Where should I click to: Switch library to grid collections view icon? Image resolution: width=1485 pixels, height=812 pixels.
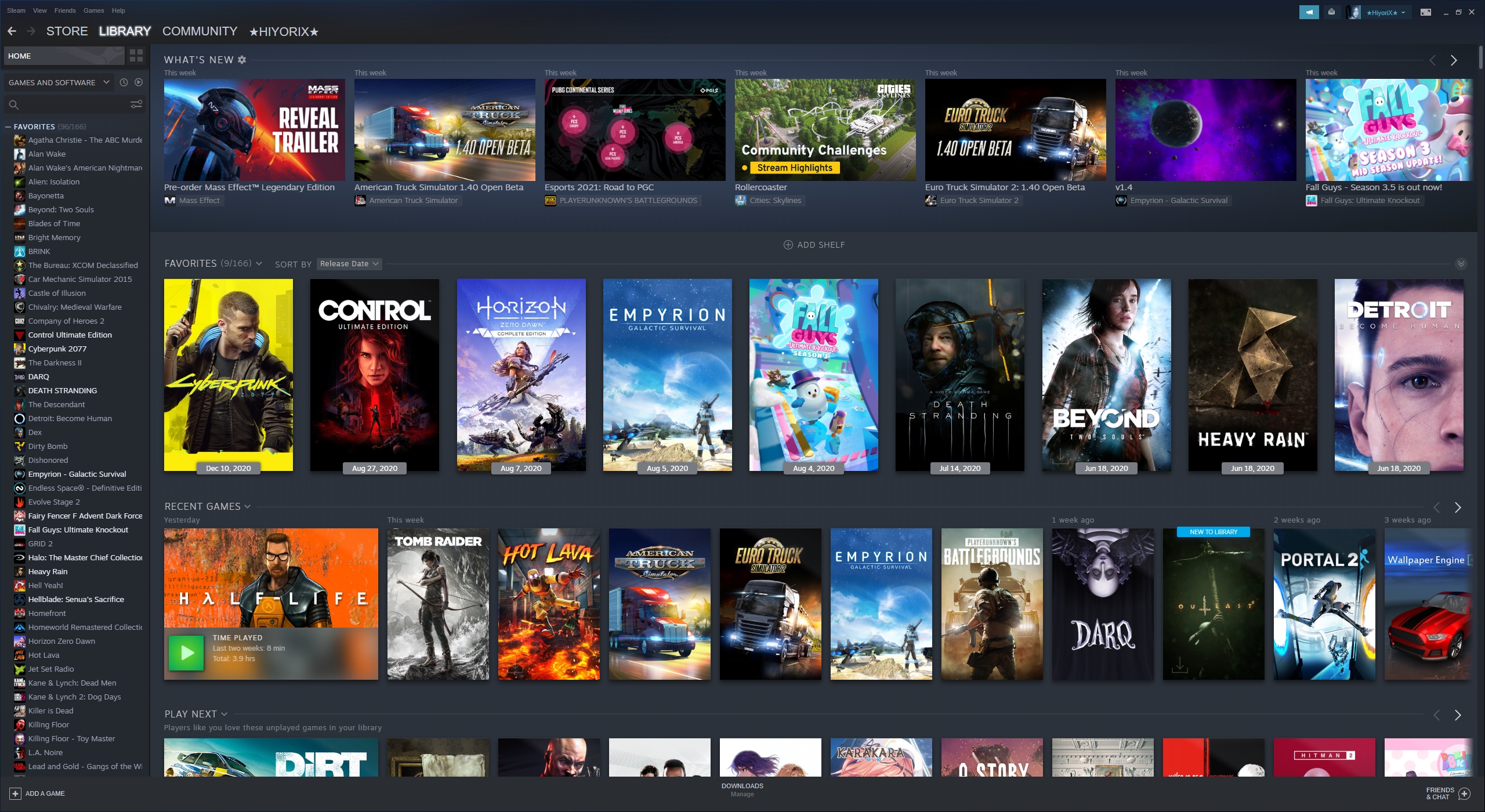pyautogui.click(x=136, y=56)
